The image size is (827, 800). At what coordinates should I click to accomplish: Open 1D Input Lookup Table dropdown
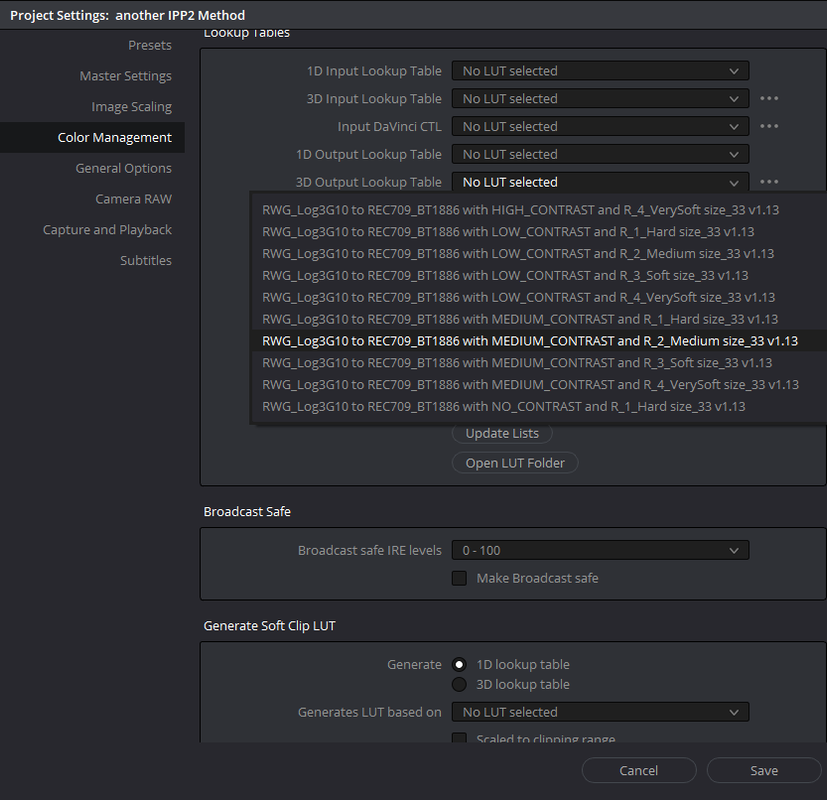point(600,71)
